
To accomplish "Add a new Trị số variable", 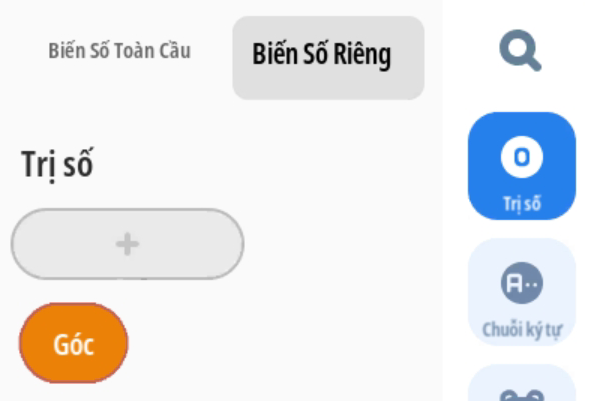I will (x=127, y=244).
